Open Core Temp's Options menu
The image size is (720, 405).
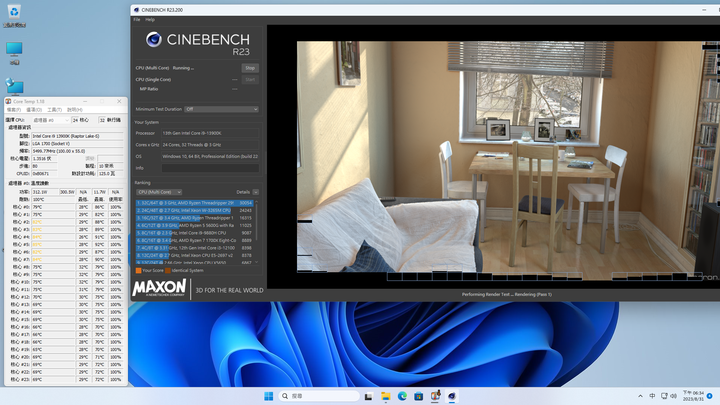[34, 110]
